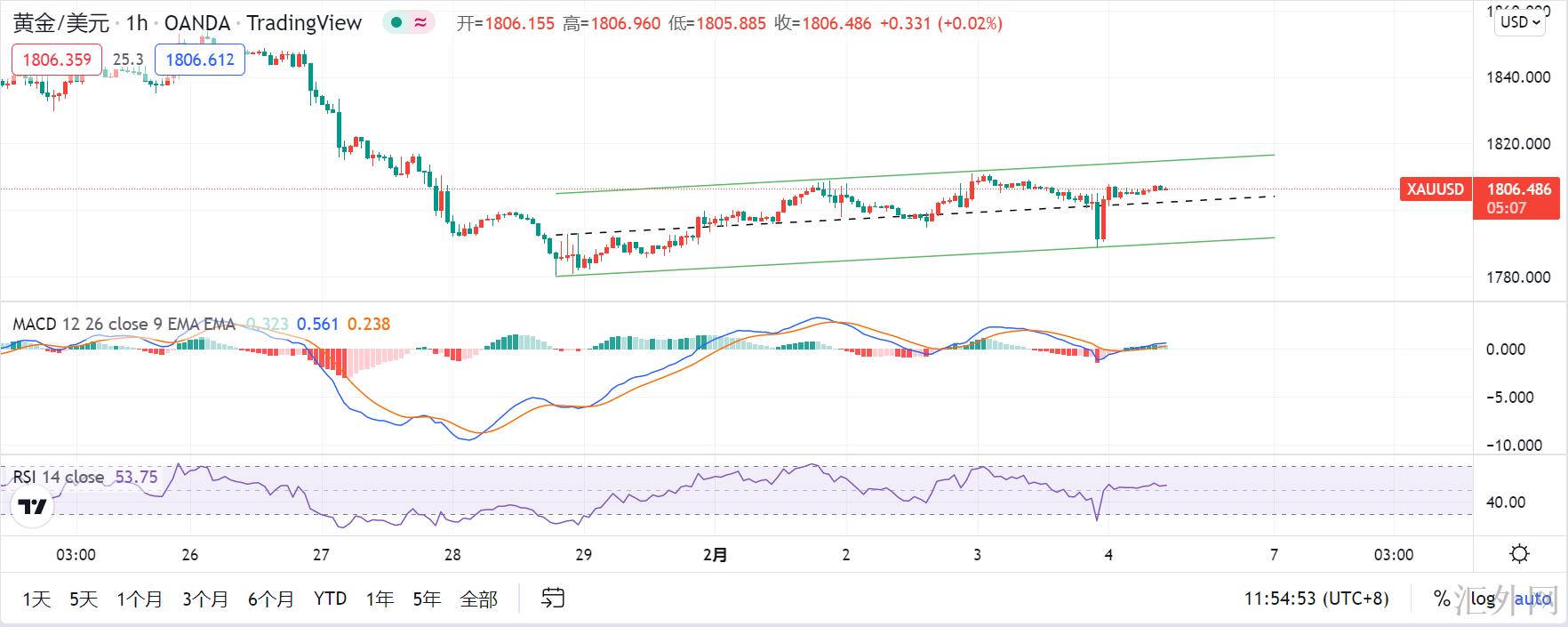This screenshot has height=627, width=1568.
Task: Click the XAUUSD price label tag
Action: point(1435,189)
